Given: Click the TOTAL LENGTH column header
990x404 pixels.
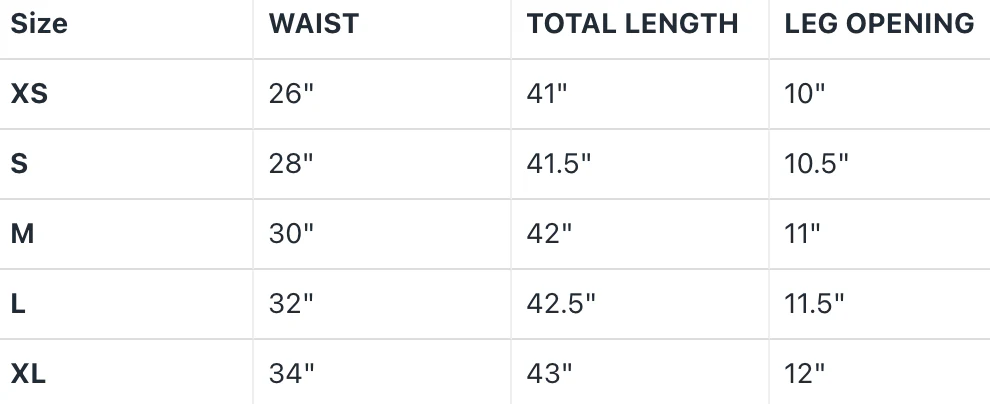Looking at the screenshot, I should click(632, 24).
